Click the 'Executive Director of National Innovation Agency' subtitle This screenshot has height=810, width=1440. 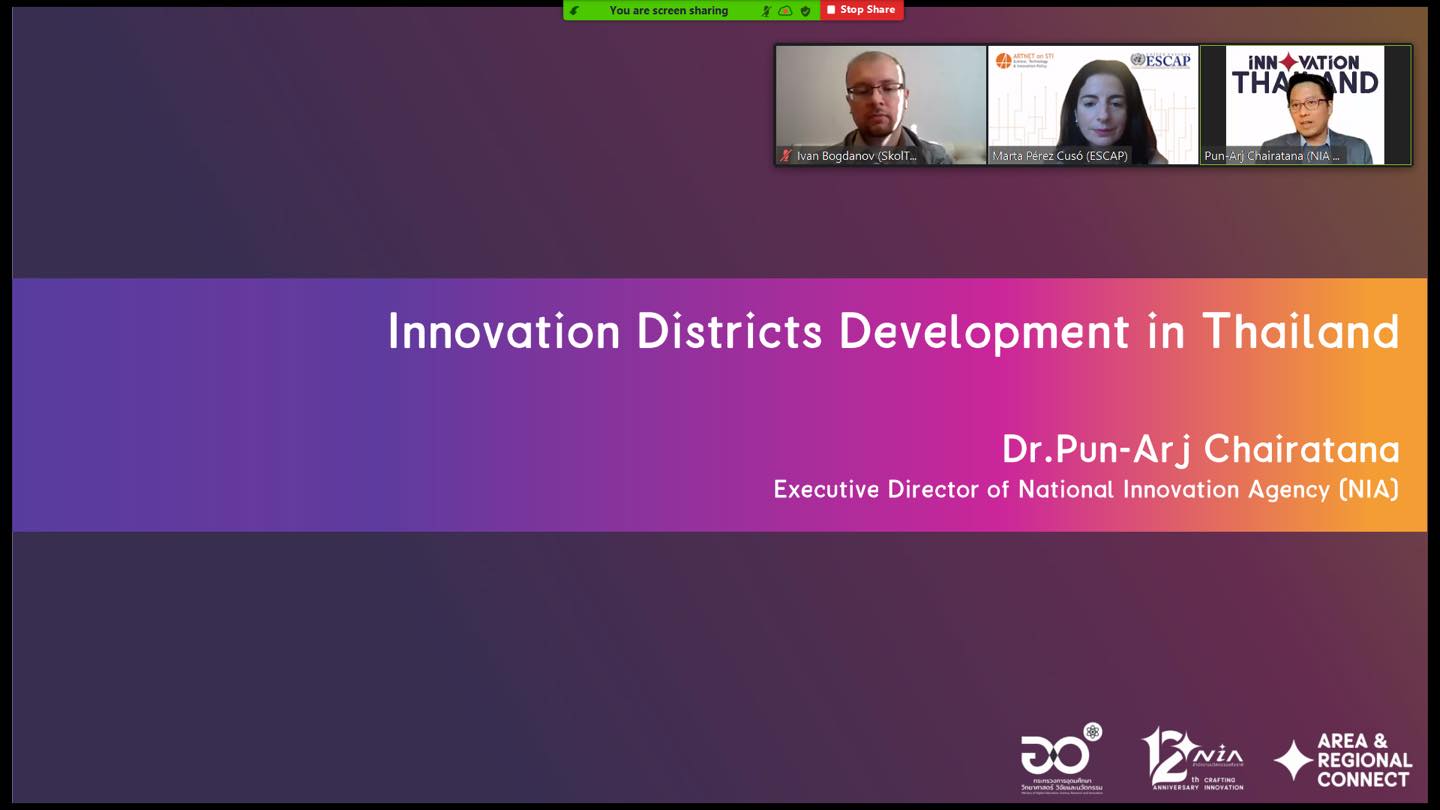(x=1086, y=489)
